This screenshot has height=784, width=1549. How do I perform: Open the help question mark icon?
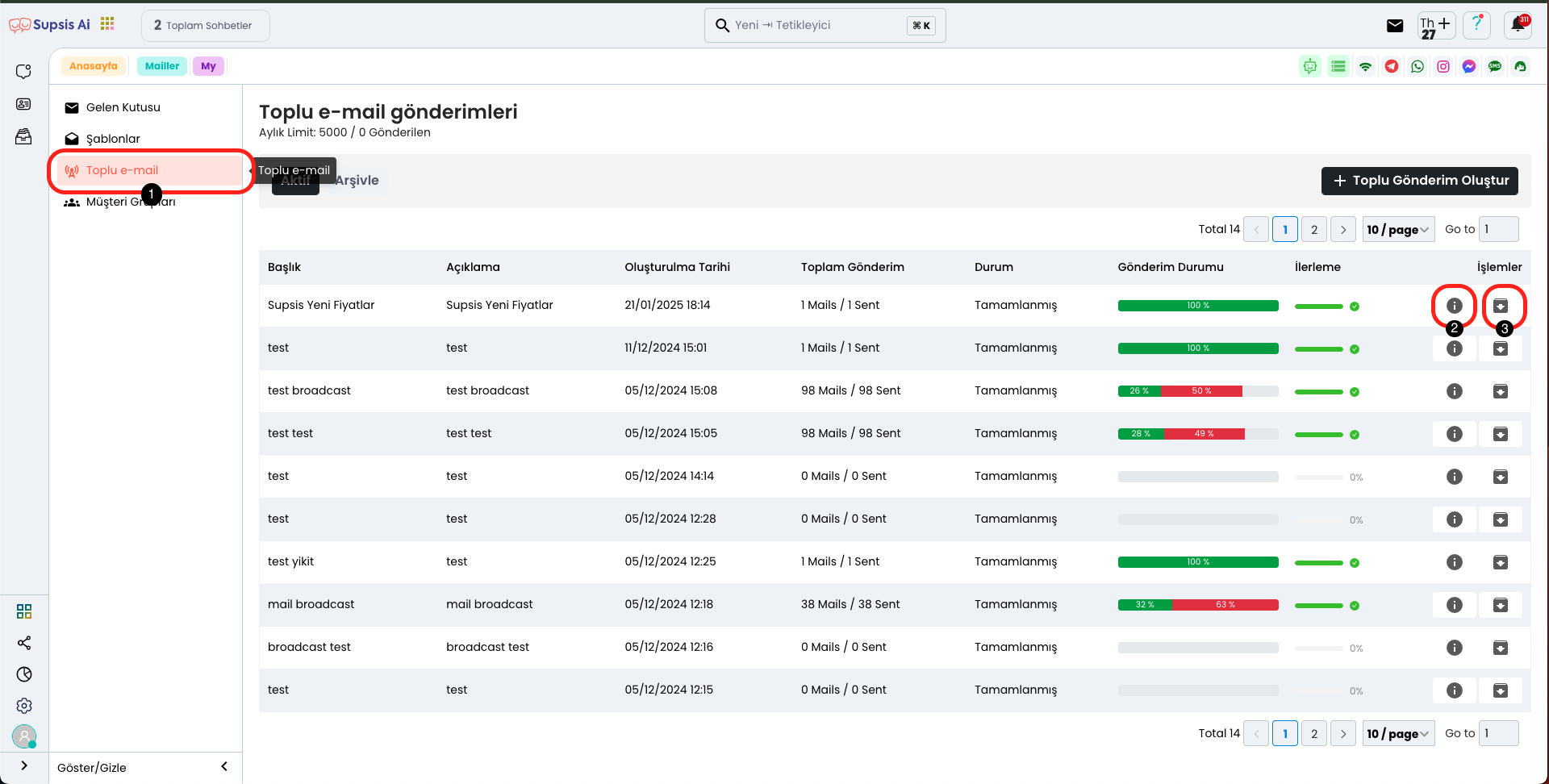click(x=1477, y=25)
